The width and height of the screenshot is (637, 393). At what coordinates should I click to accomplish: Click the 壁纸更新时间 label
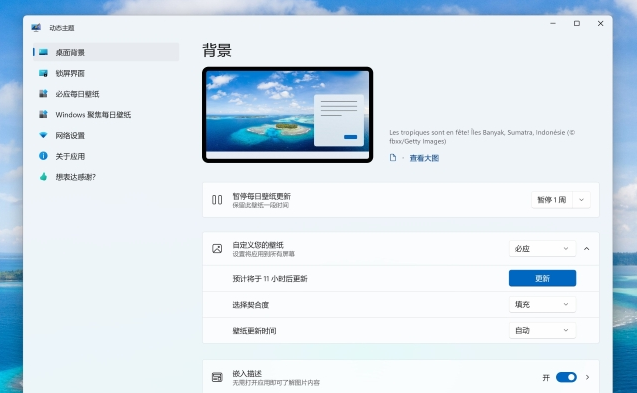click(x=254, y=331)
